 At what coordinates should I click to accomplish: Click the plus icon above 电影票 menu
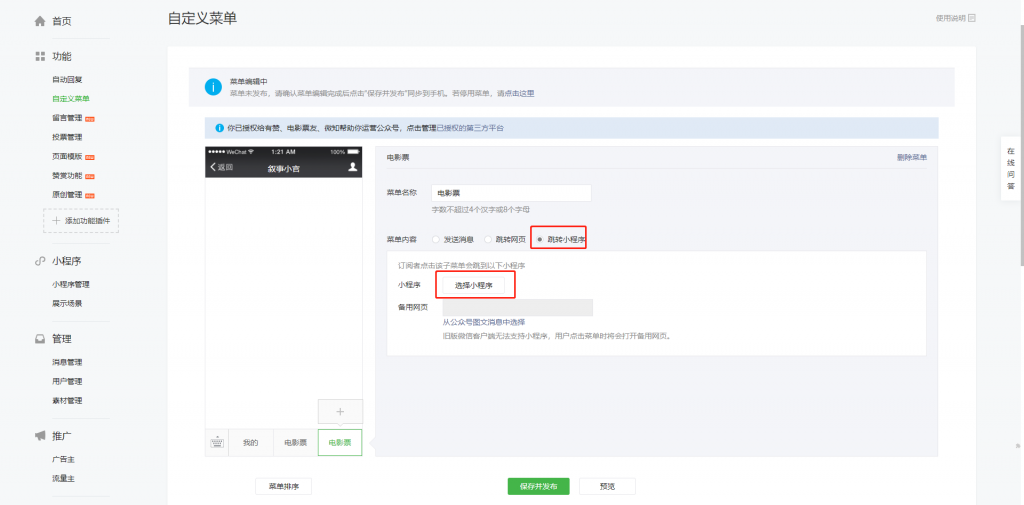pos(340,412)
